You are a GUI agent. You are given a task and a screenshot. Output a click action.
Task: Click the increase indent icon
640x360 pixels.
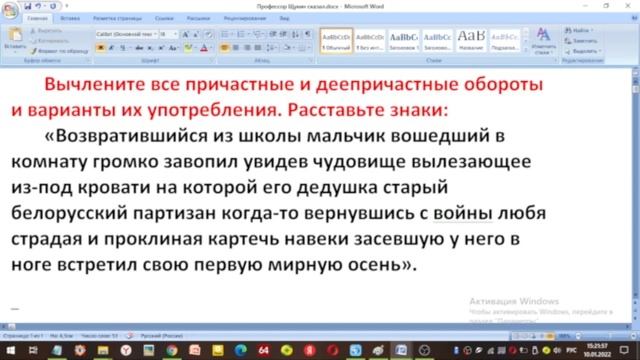click(x=284, y=34)
